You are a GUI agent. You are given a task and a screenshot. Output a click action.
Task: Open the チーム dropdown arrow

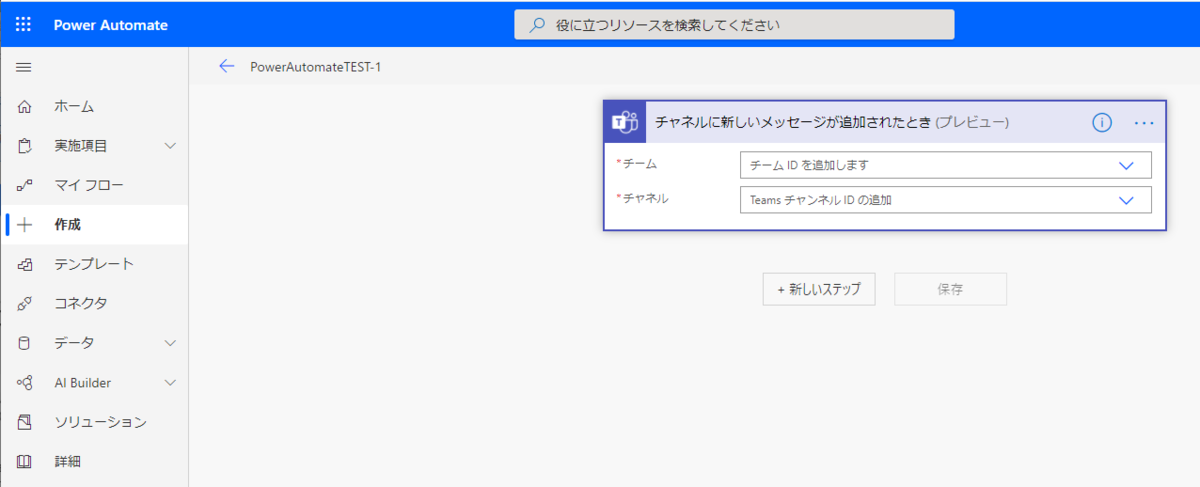pyautogui.click(x=1127, y=165)
